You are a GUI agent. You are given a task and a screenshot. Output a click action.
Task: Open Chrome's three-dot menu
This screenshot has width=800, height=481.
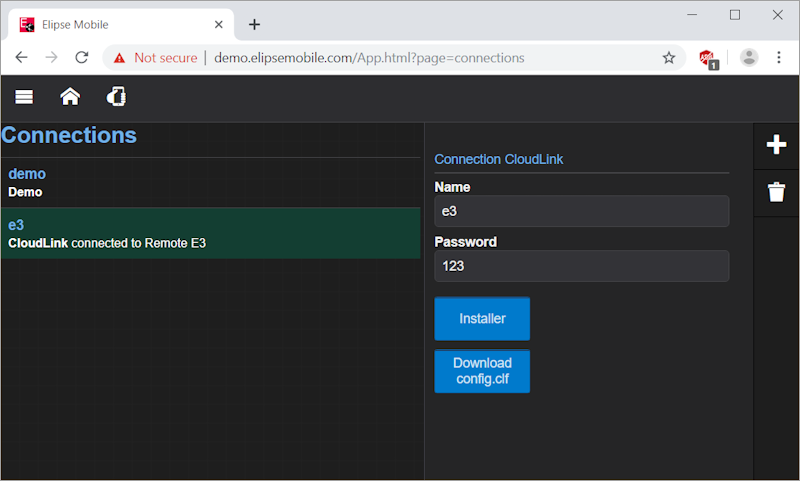coord(779,58)
